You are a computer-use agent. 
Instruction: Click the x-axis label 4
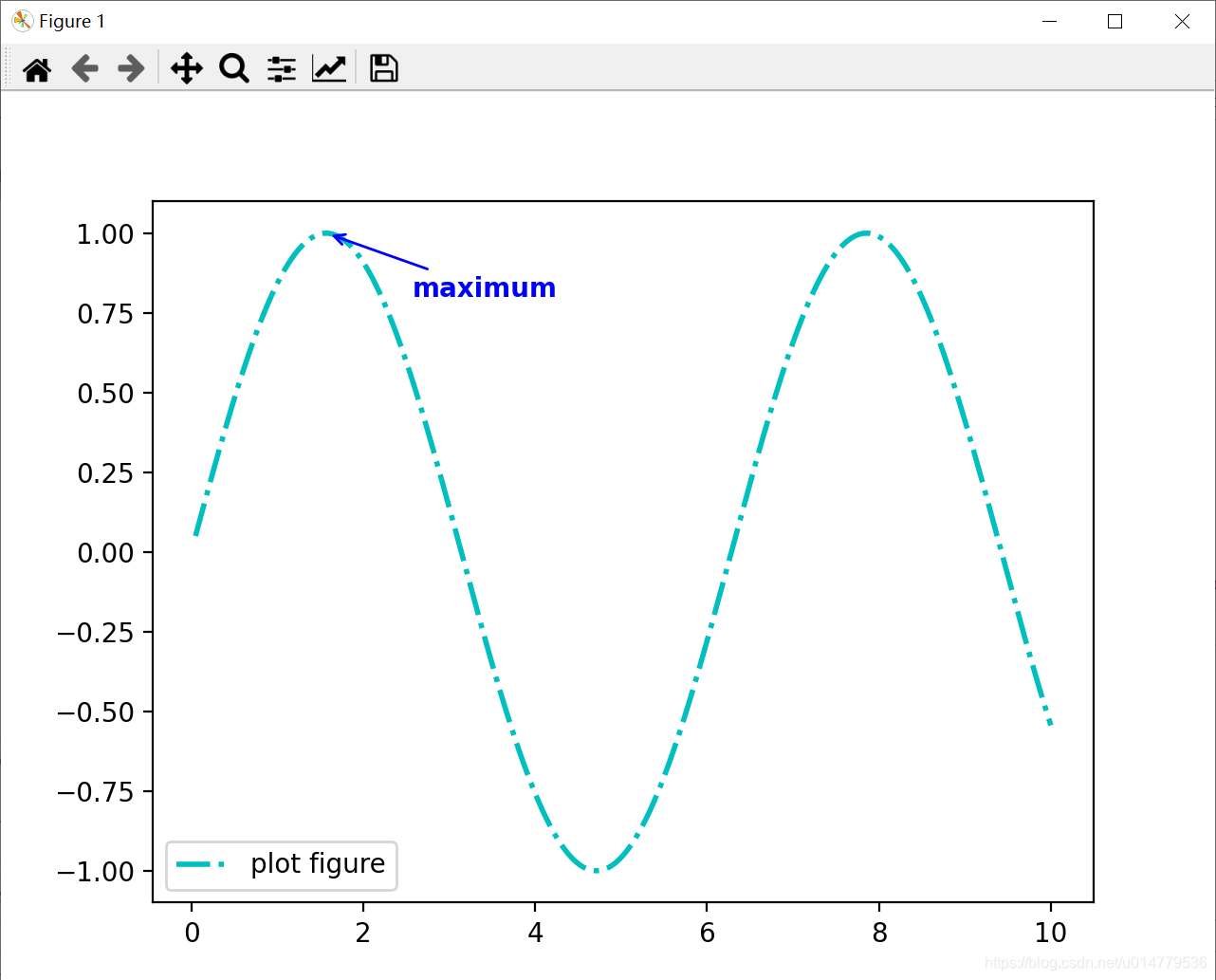536,934
